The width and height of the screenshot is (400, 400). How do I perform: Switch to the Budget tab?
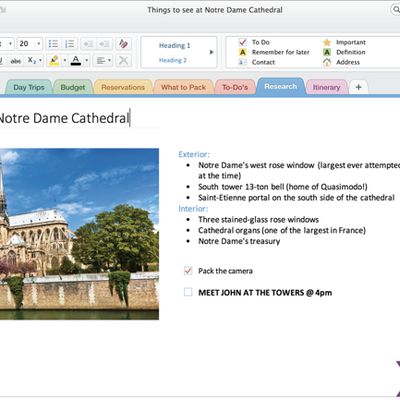pyautogui.click(x=73, y=87)
